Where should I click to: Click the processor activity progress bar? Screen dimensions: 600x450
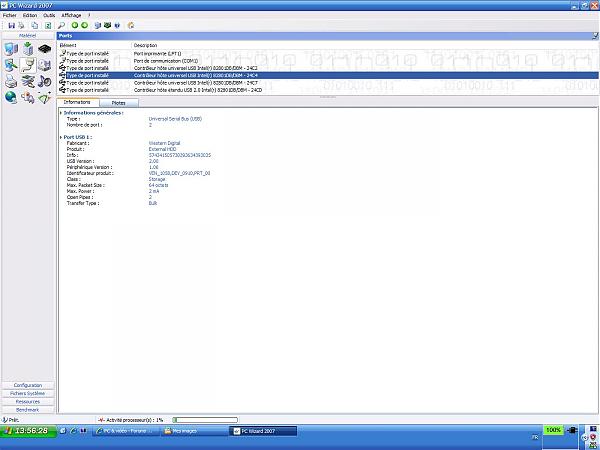point(205,420)
